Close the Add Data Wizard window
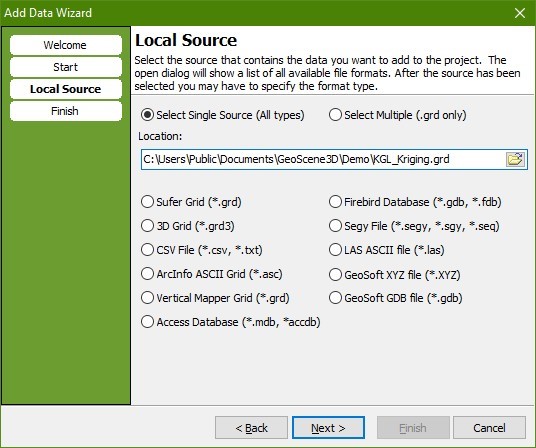 coord(520,13)
